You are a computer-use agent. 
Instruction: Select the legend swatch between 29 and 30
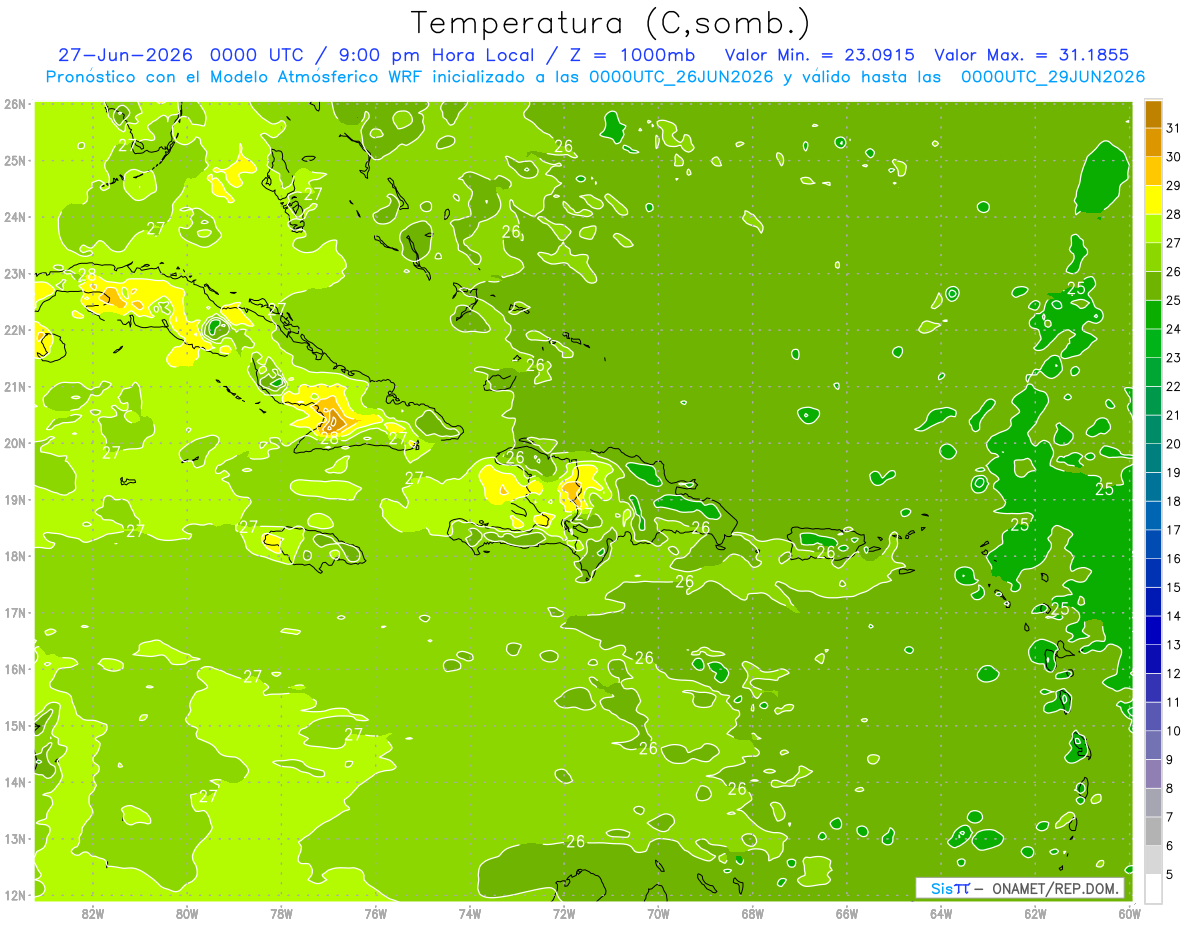click(1152, 171)
